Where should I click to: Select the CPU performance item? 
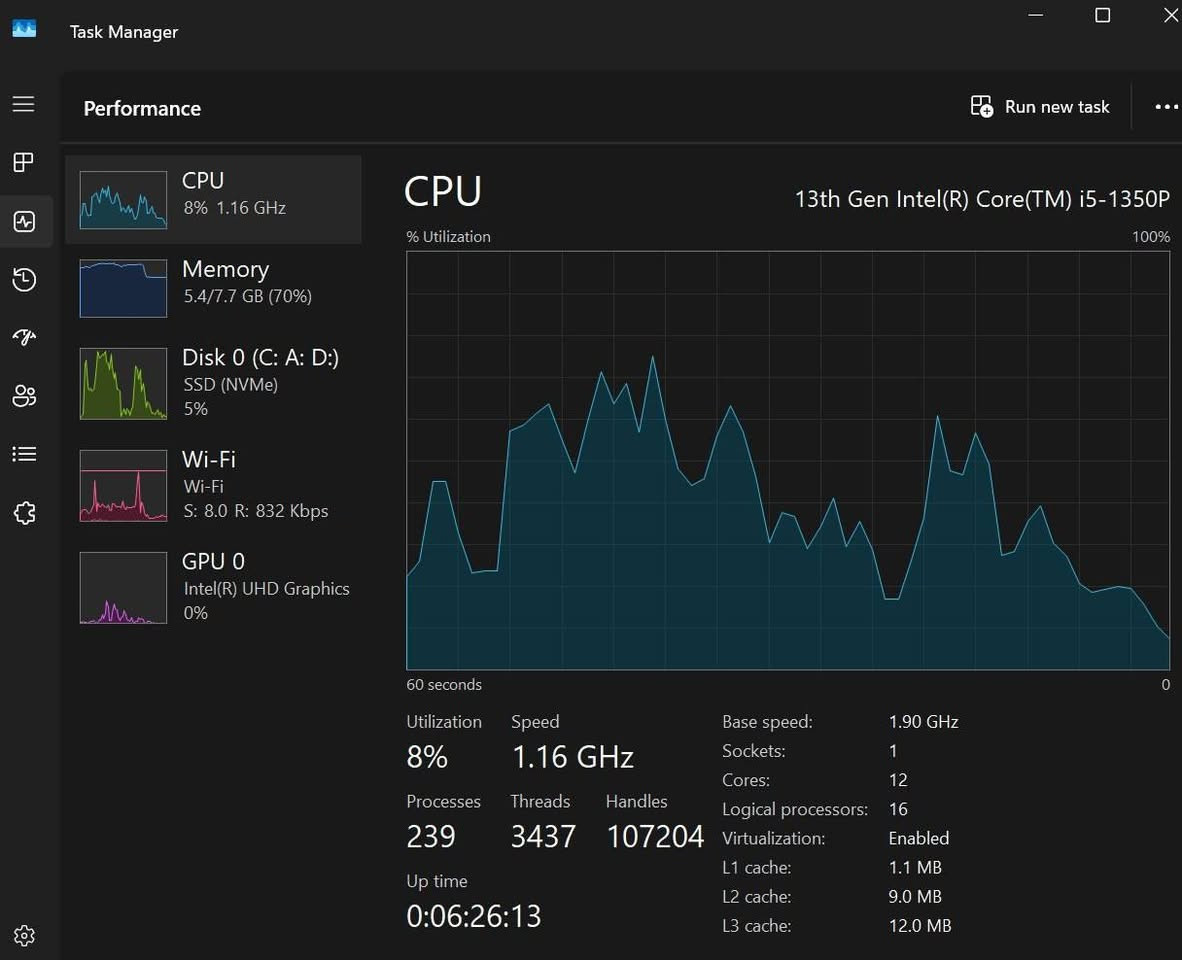click(213, 199)
